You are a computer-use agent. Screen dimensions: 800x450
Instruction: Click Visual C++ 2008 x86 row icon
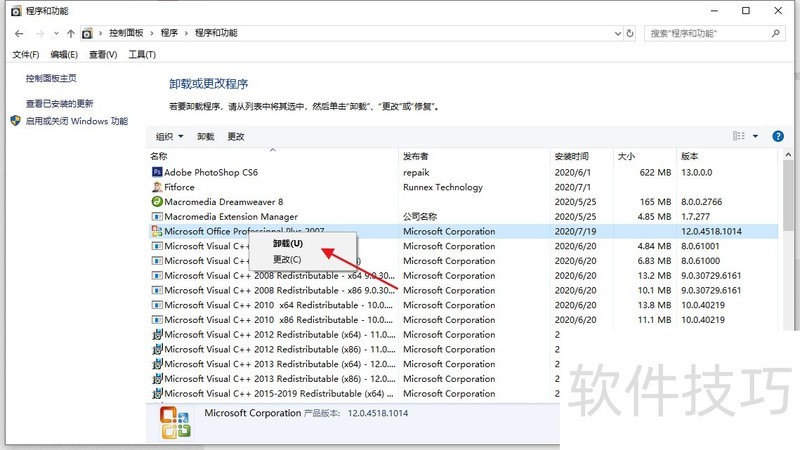point(157,290)
